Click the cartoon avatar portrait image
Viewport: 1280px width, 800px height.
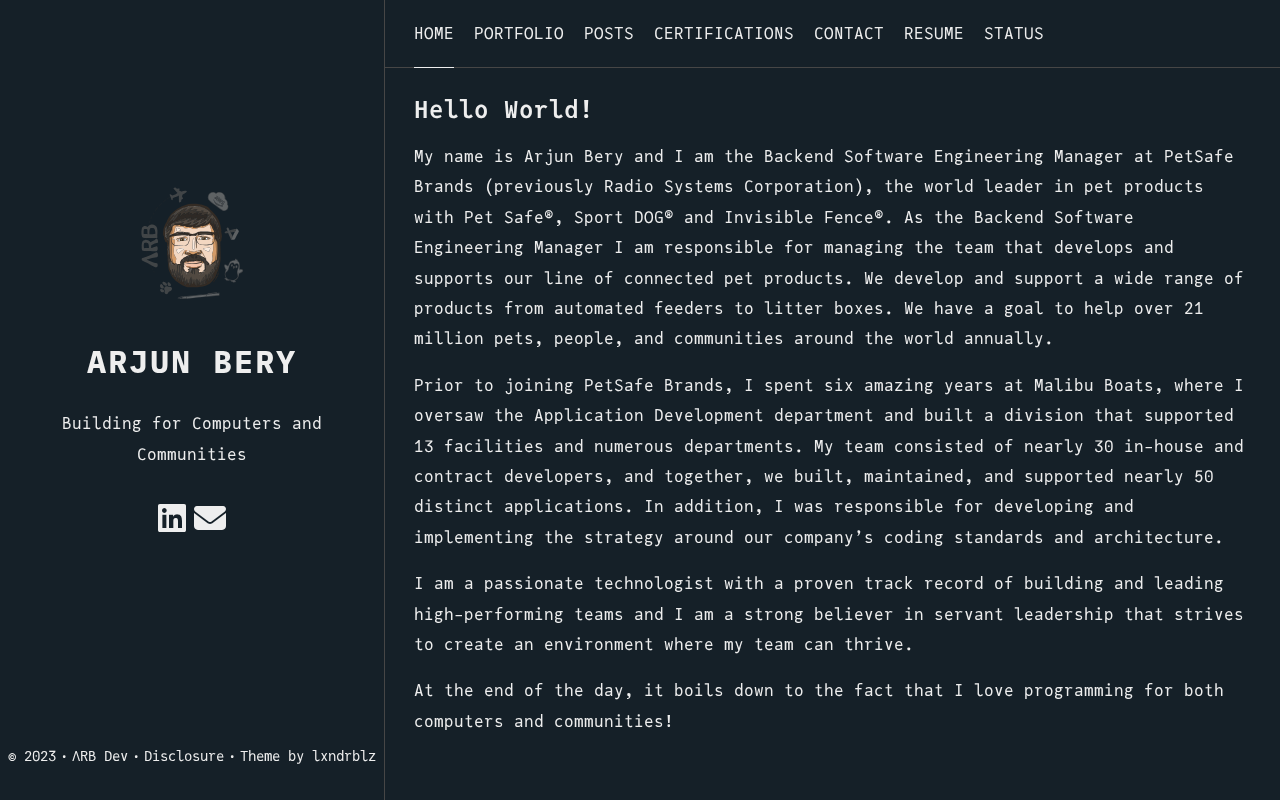pos(192,242)
